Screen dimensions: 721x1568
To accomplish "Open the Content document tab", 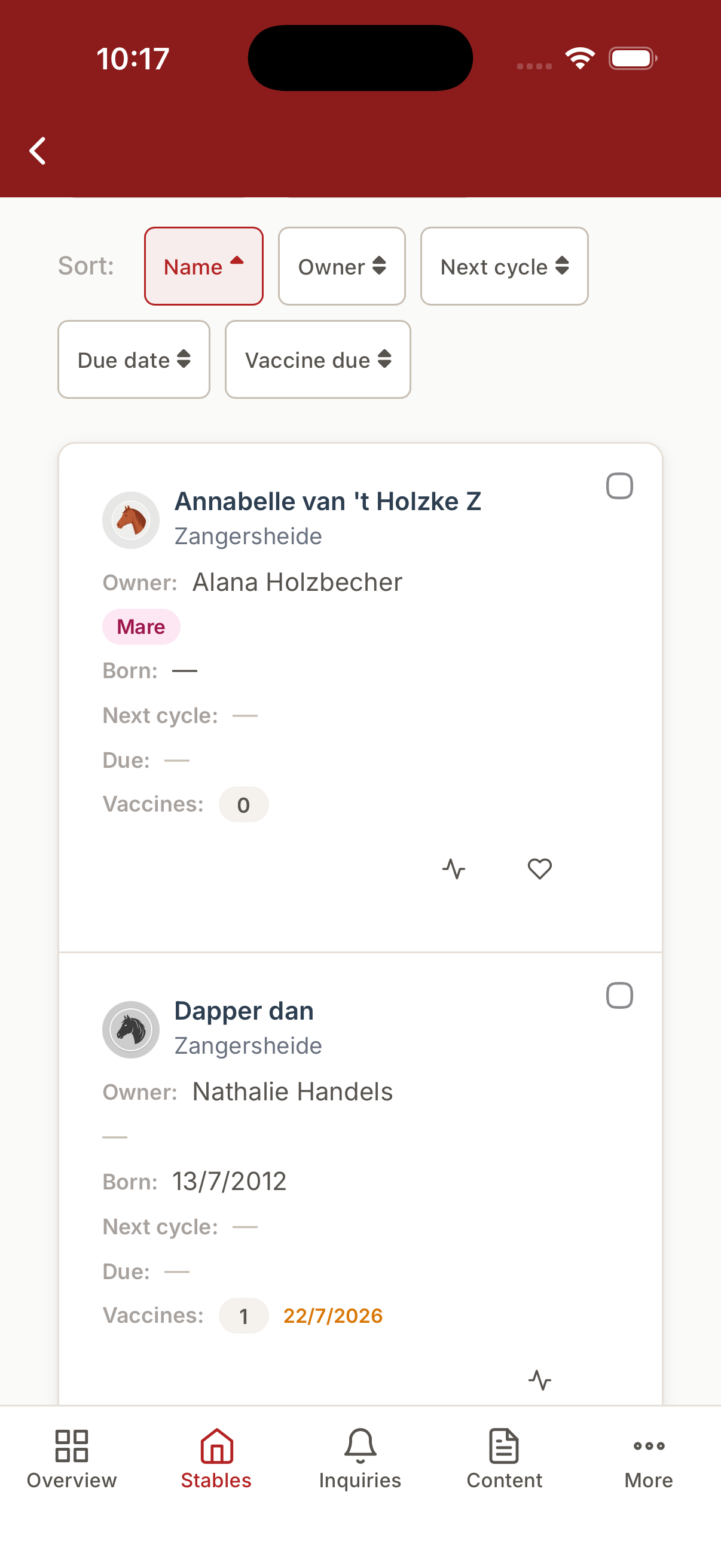I will tap(505, 1459).
